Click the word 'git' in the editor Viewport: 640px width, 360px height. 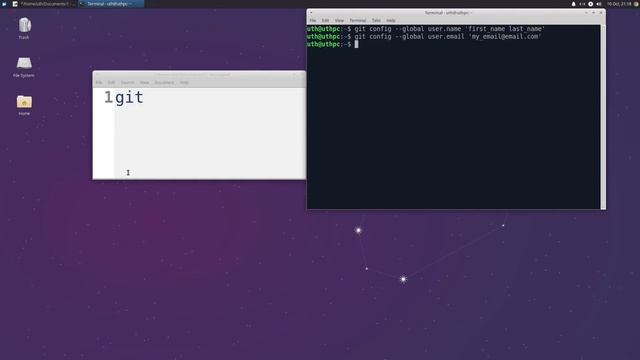click(x=129, y=98)
